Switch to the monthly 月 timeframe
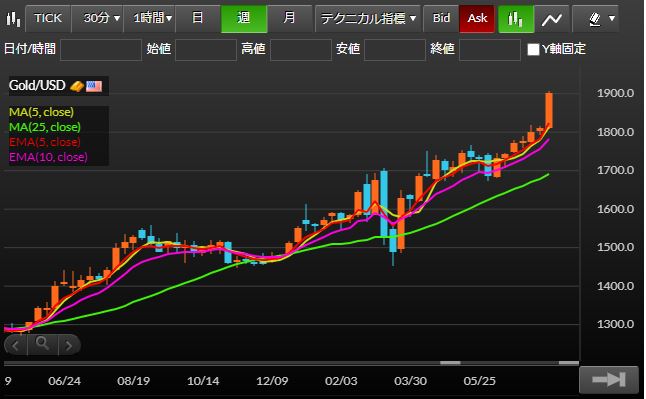 [290, 19]
